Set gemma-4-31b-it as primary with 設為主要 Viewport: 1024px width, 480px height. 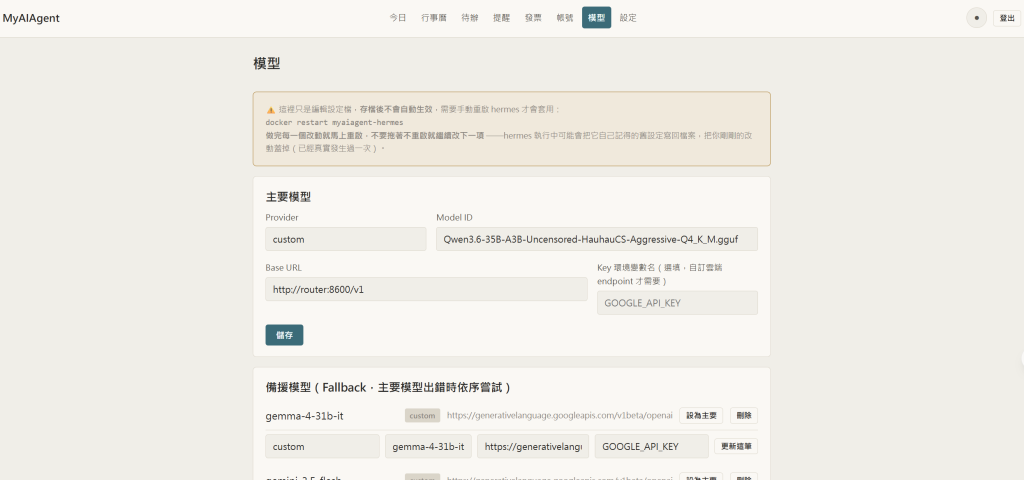[x=701, y=415]
